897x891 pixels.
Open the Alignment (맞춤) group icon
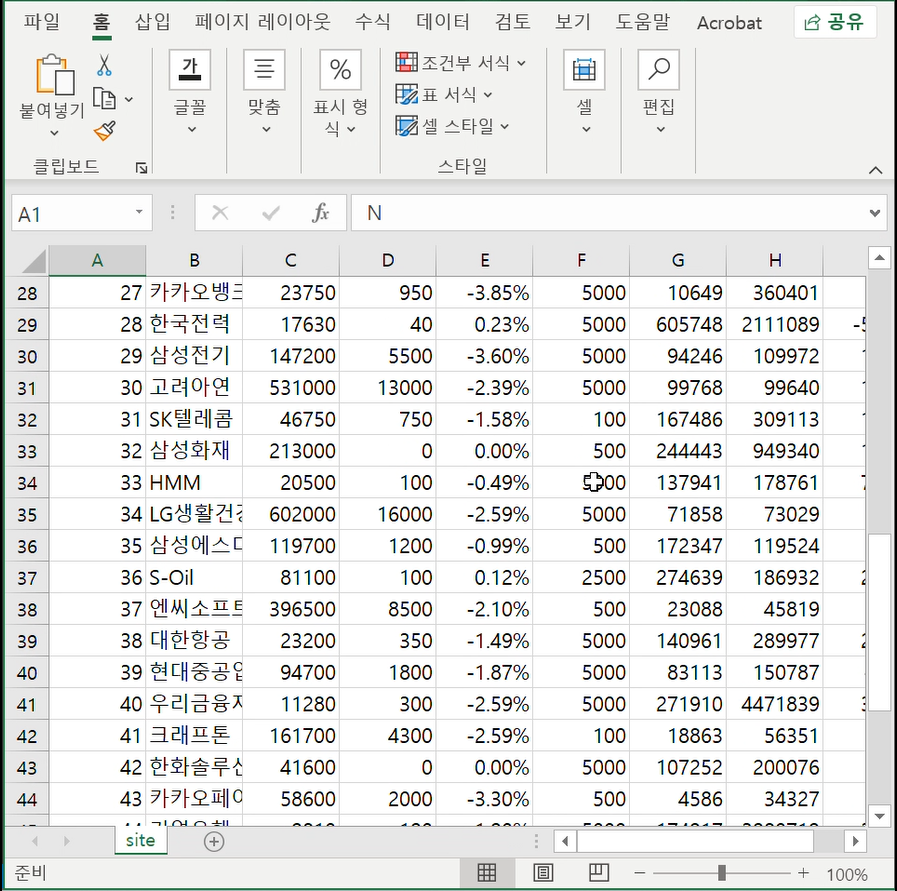264,70
